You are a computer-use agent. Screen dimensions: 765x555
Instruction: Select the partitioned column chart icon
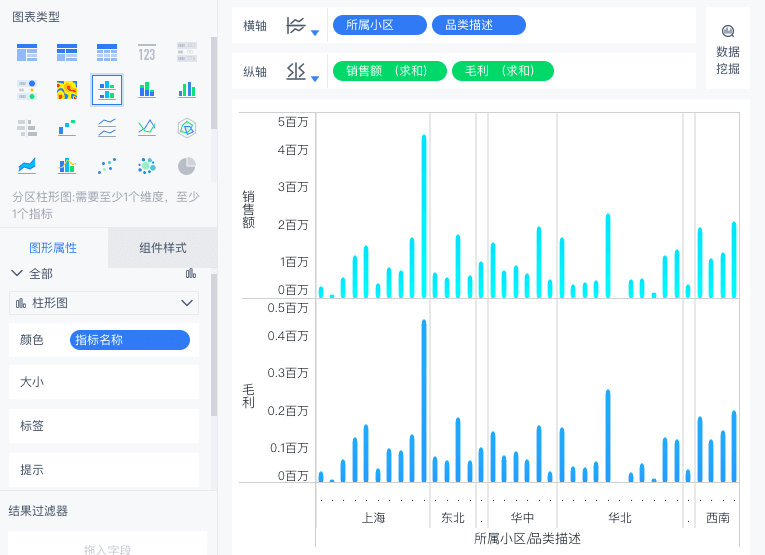click(x=107, y=90)
